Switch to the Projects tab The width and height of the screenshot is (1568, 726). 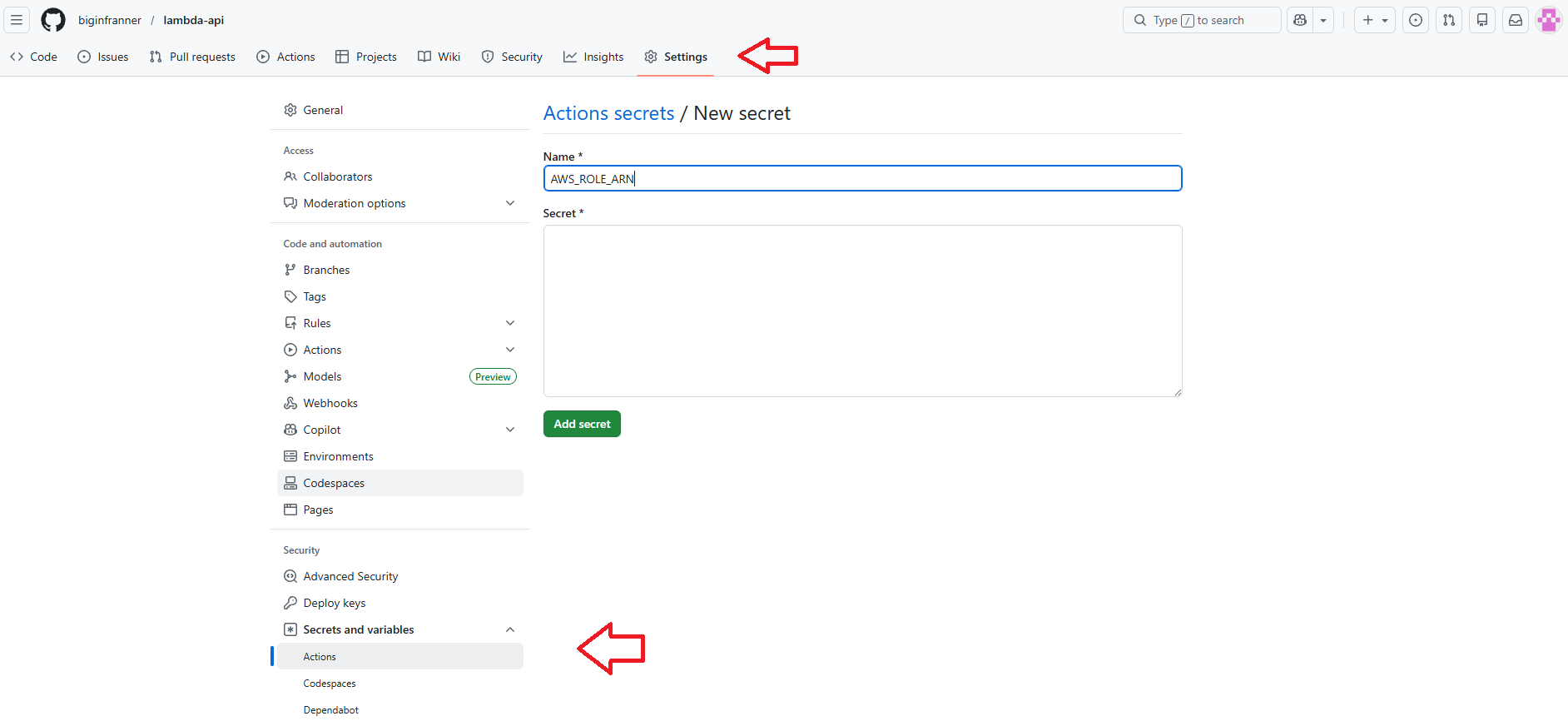(366, 57)
